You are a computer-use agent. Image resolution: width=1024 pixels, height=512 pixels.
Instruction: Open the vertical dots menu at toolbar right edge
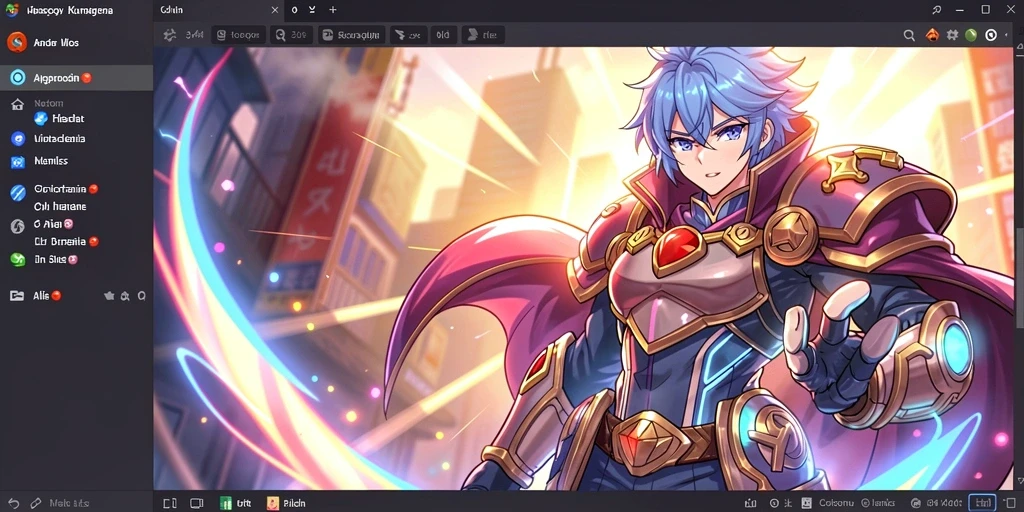pyautogui.click(x=1008, y=35)
